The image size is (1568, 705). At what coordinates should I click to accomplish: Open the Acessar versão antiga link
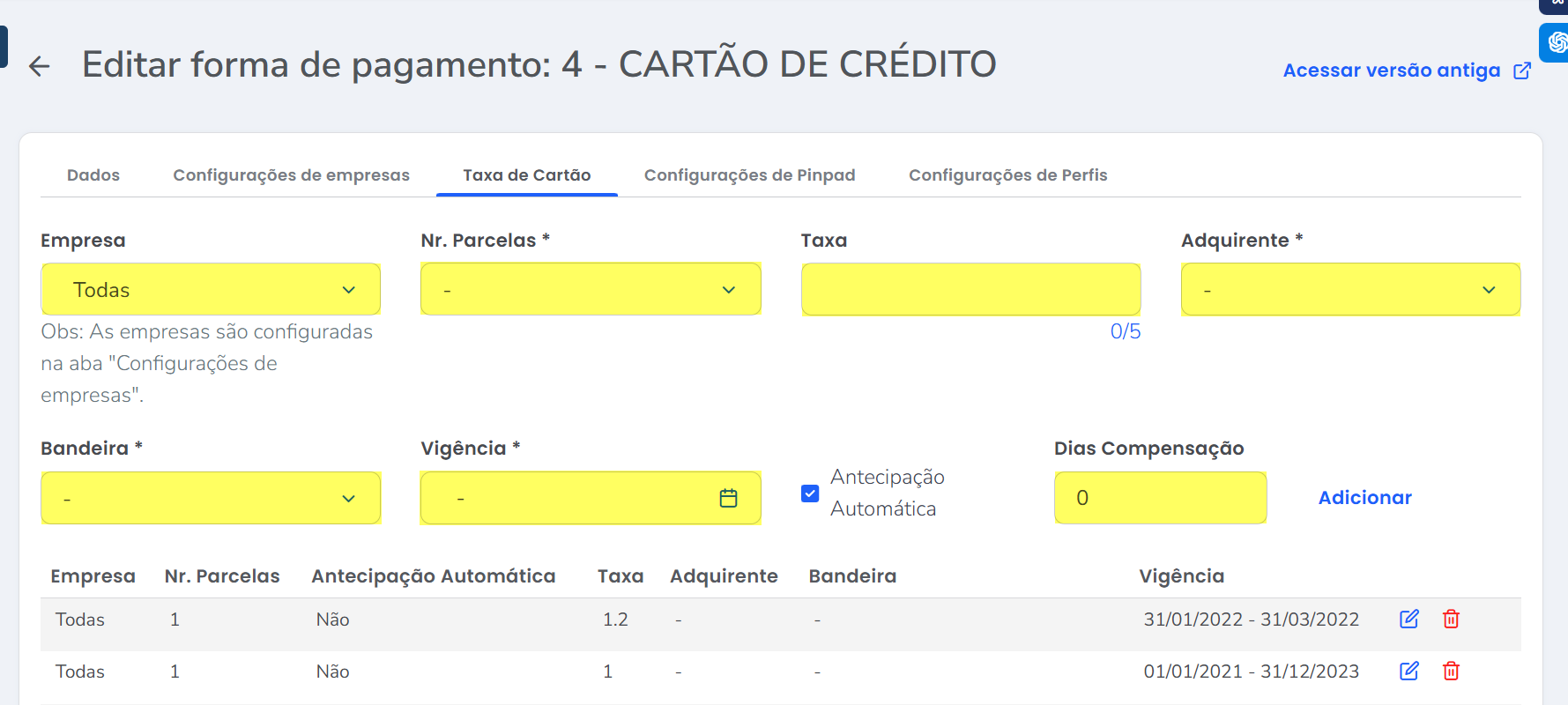pos(1391,70)
